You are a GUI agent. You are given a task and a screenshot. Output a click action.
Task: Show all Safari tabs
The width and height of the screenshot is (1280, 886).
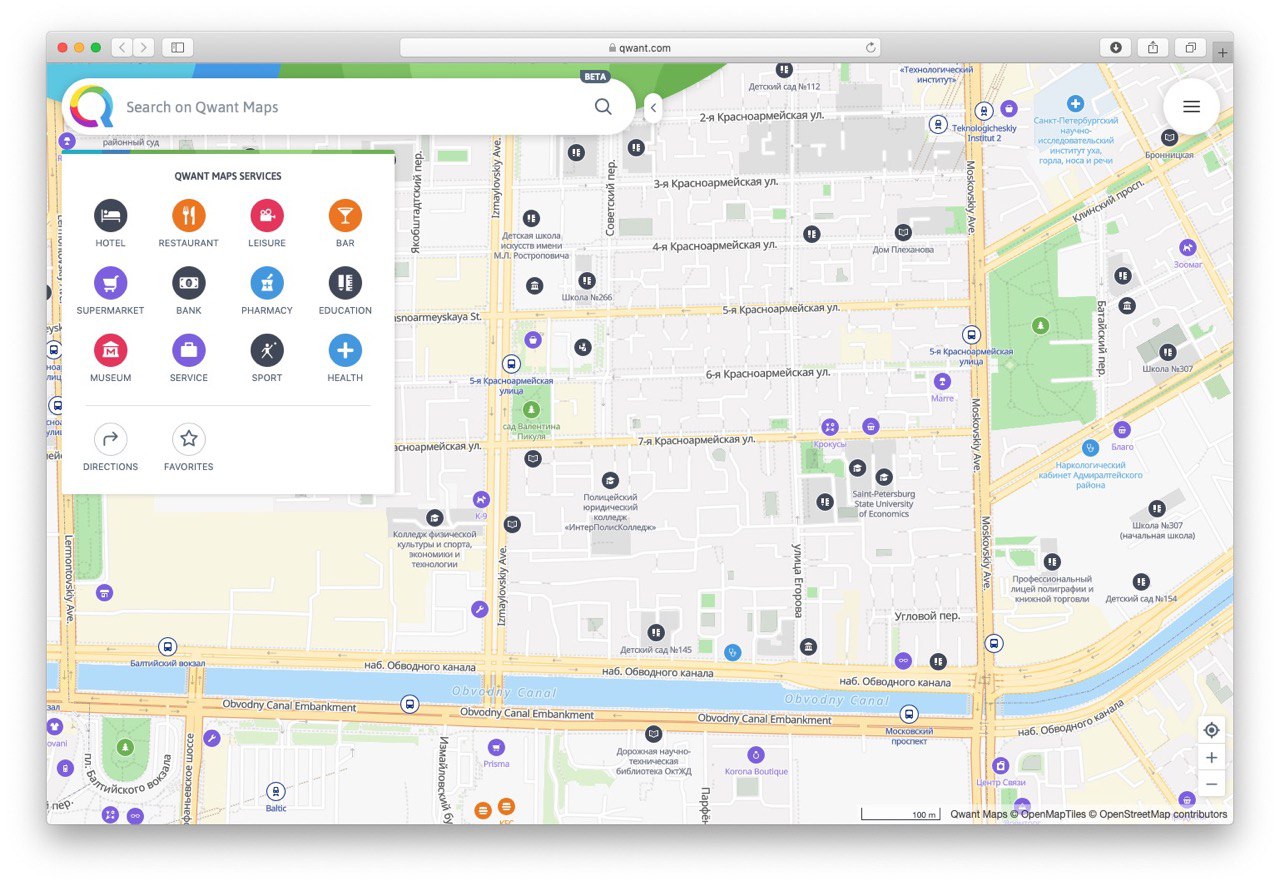pos(1190,47)
